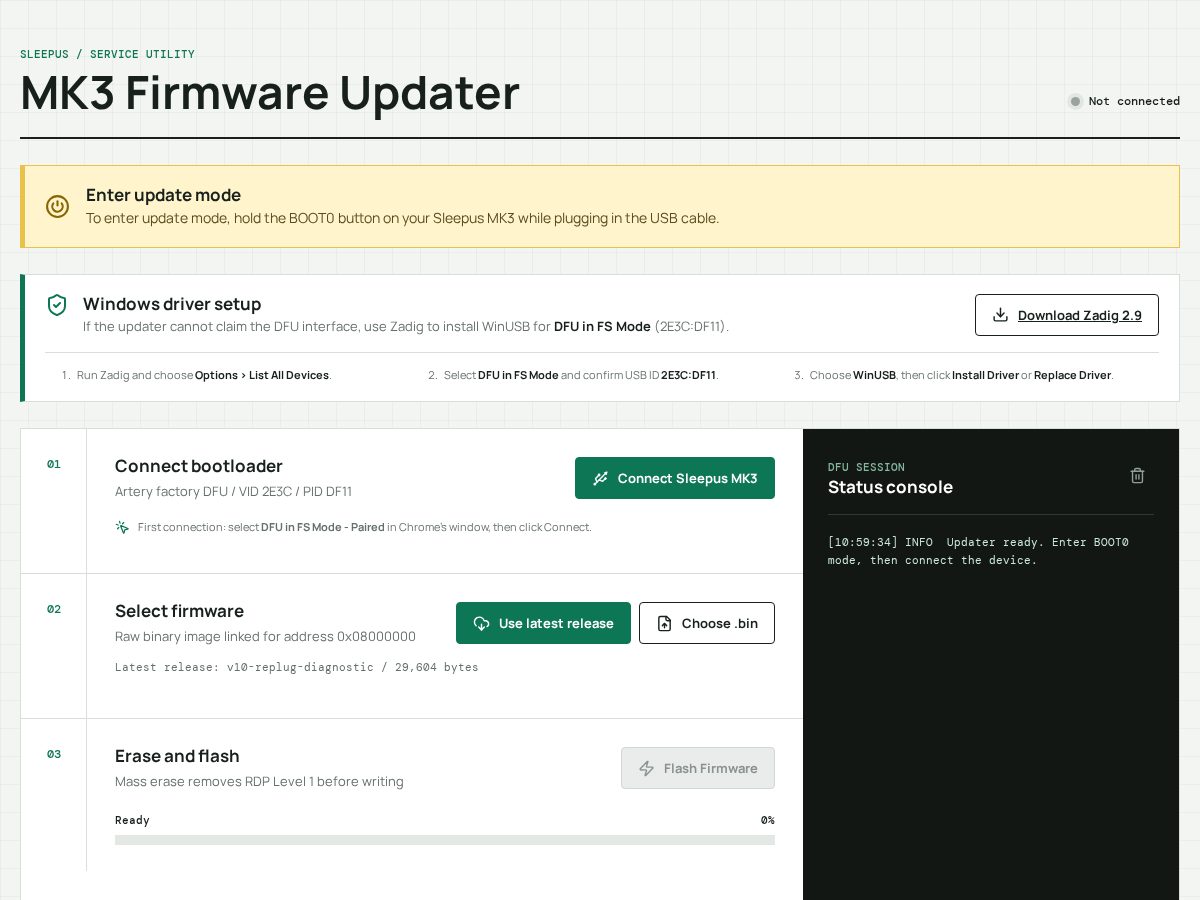Choose a .bin firmware file
The width and height of the screenshot is (1200, 900).
707,623
